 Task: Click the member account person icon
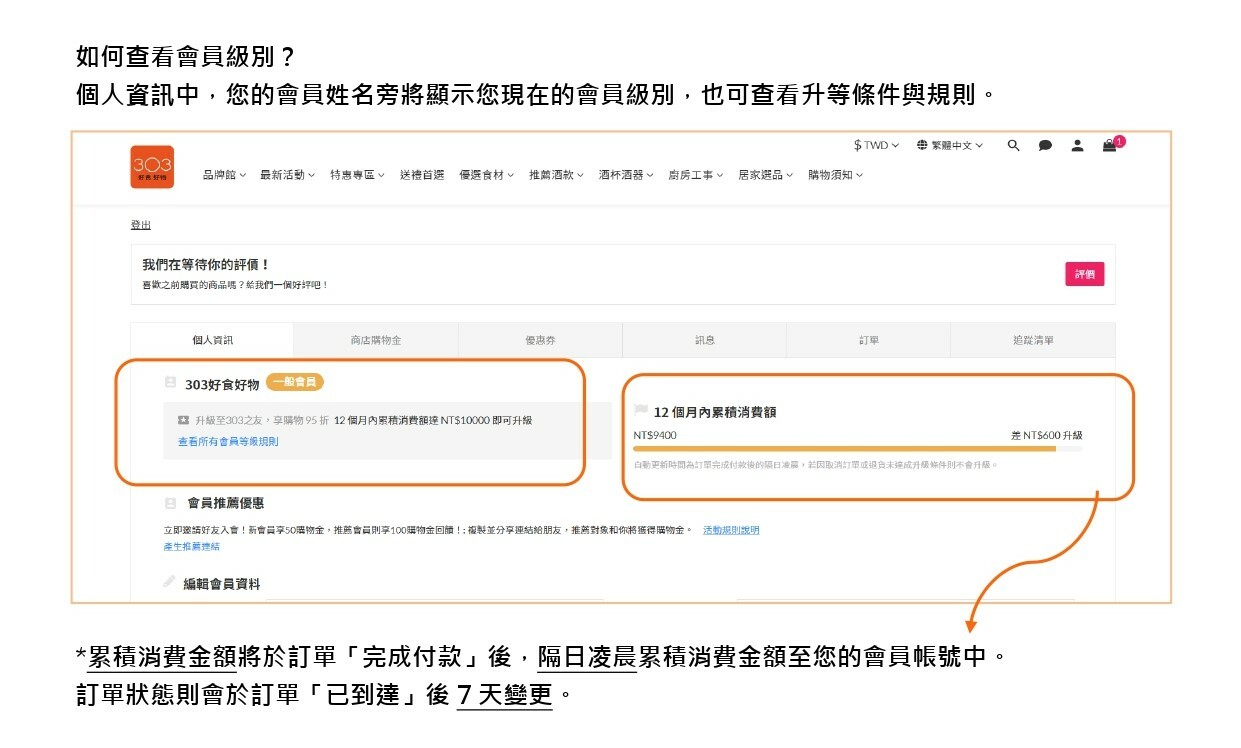(x=1077, y=145)
